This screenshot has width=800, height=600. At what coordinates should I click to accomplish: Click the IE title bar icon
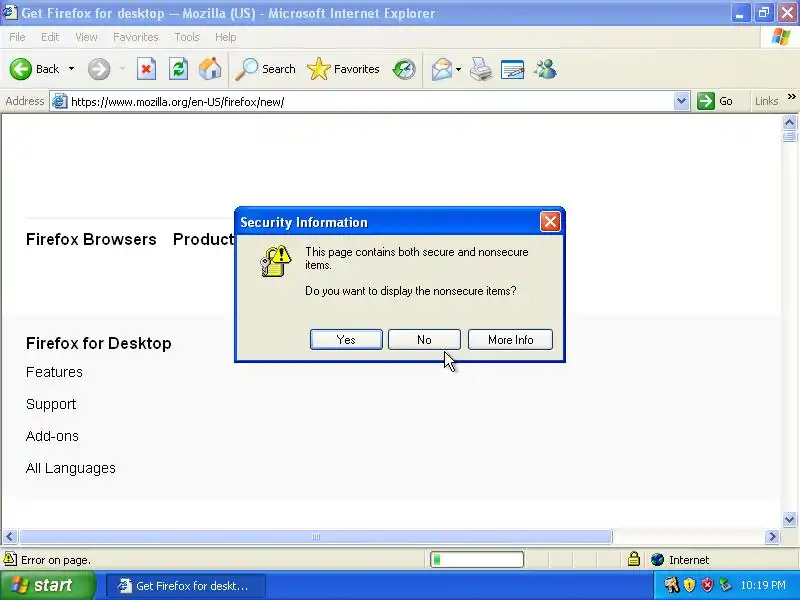click(10, 12)
